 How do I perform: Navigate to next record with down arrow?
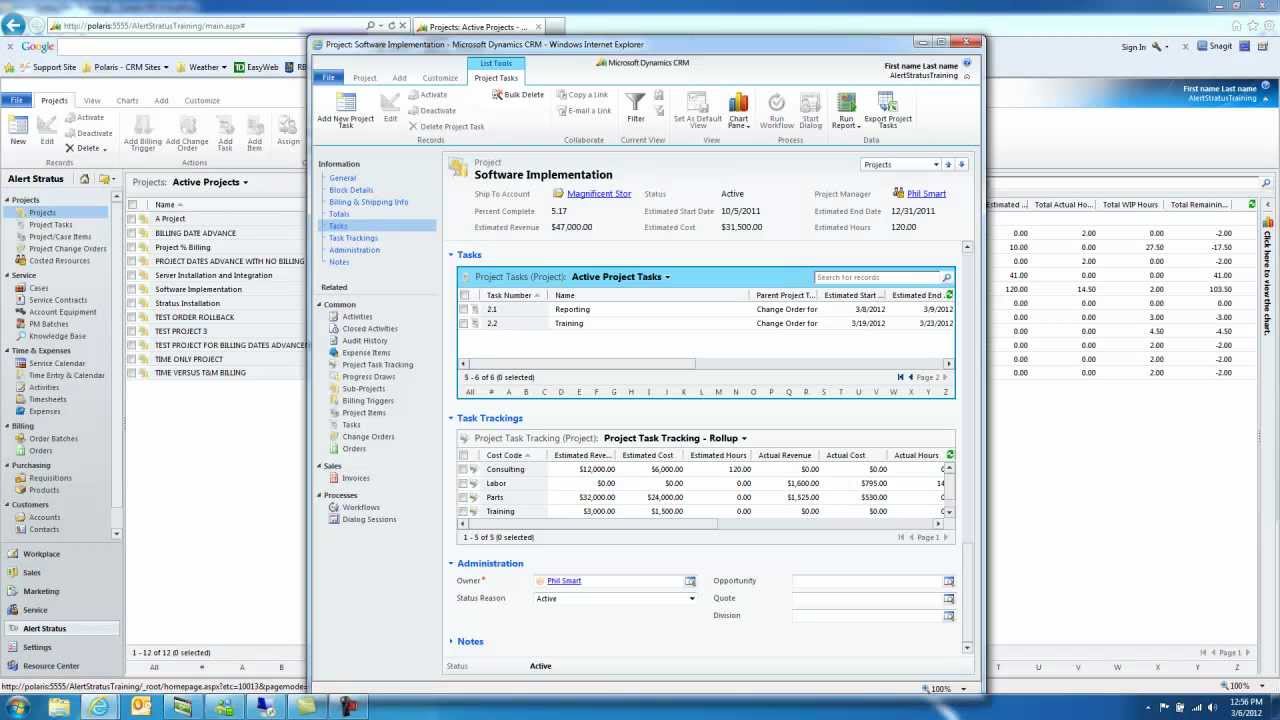(x=961, y=164)
